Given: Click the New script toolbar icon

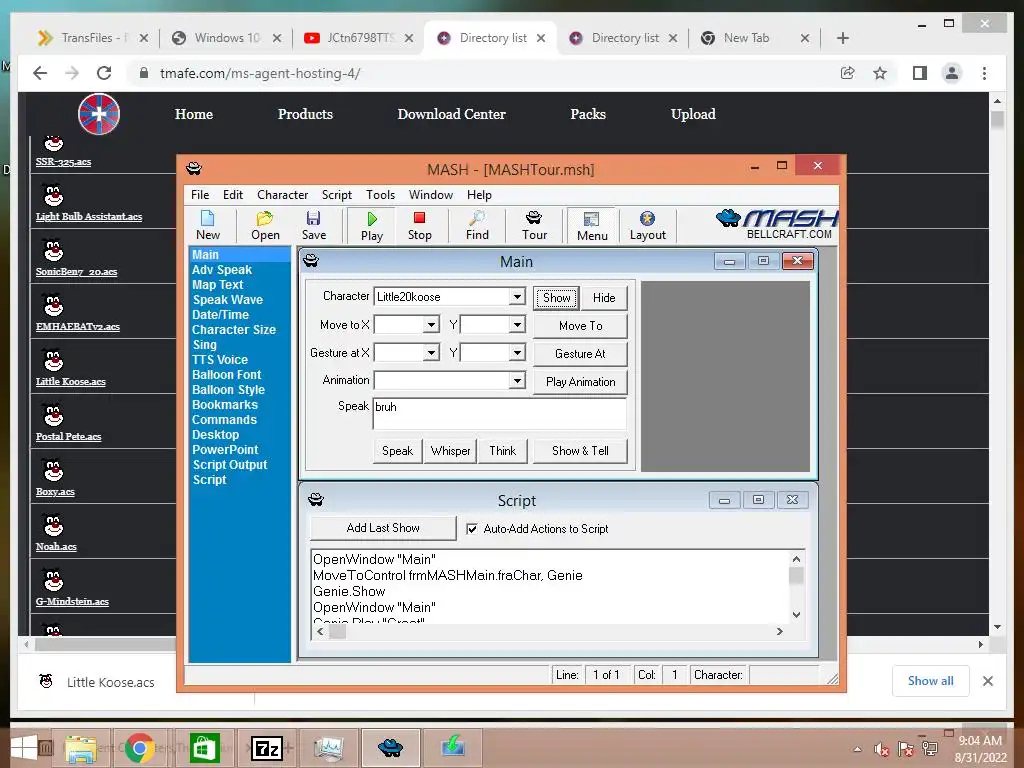Looking at the screenshot, I should (x=208, y=225).
